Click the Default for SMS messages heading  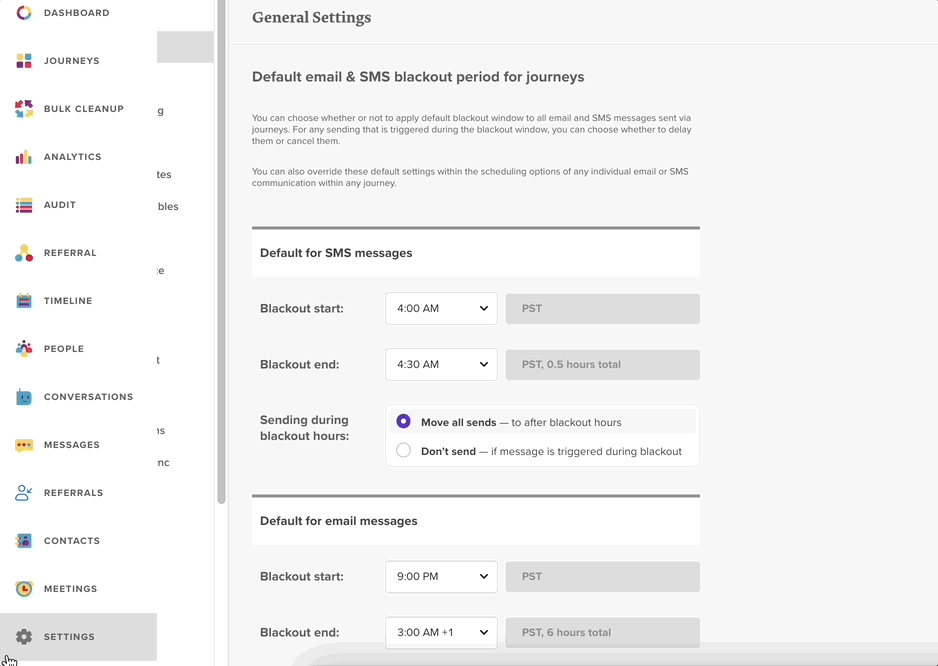point(336,253)
